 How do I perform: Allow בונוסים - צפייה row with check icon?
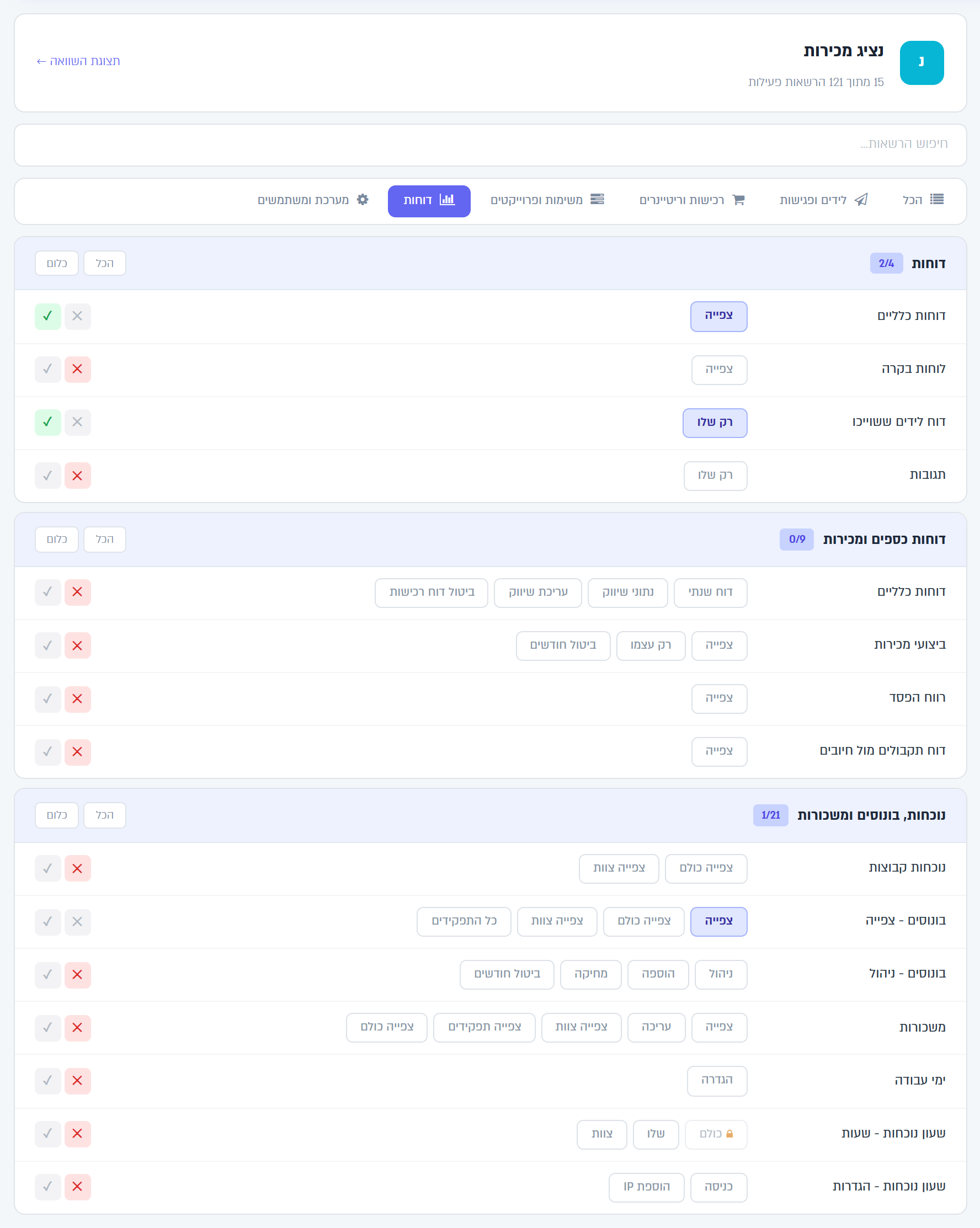(x=48, y=921)
